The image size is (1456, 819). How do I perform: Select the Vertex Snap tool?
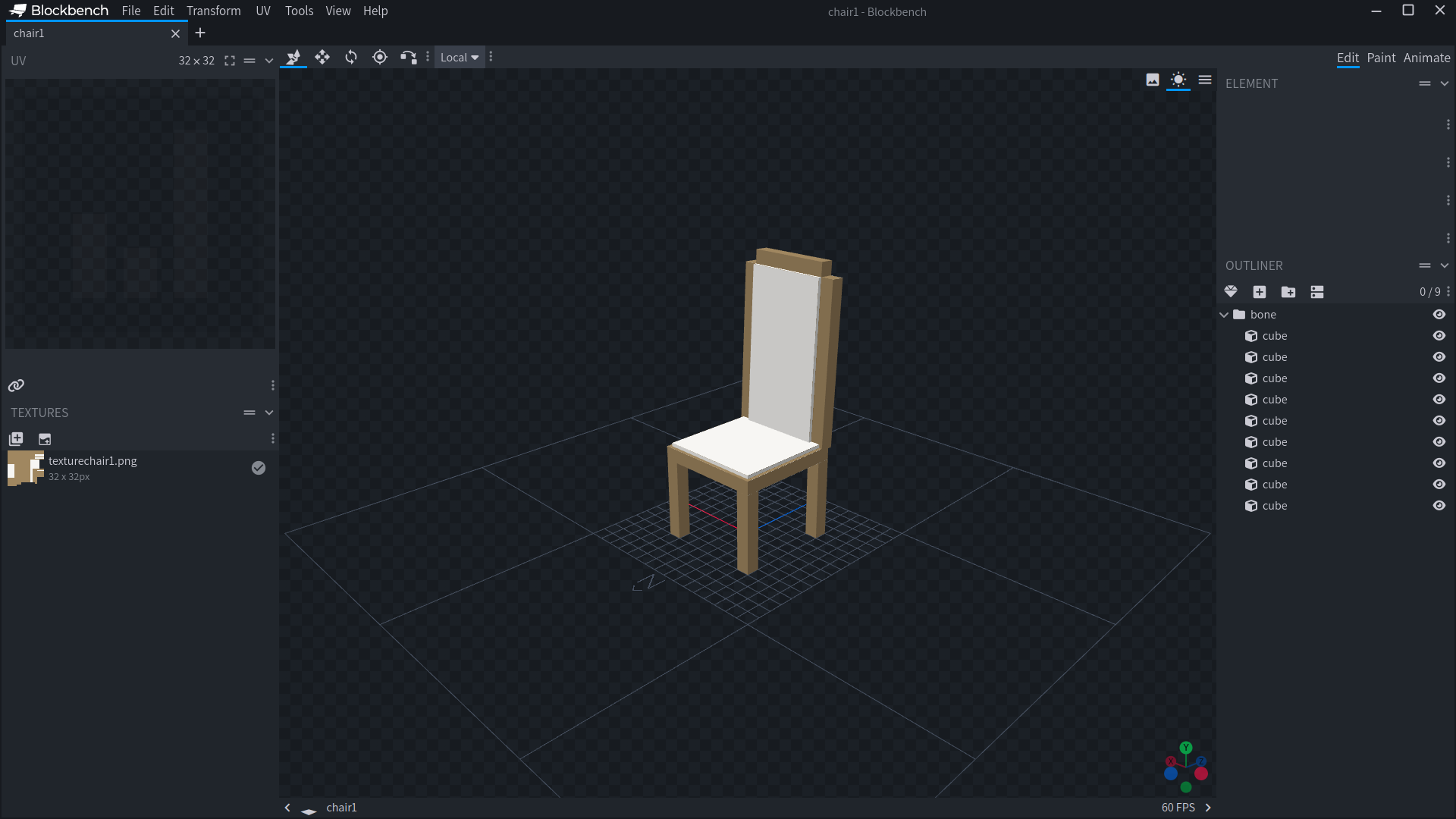tap(408, 58)
